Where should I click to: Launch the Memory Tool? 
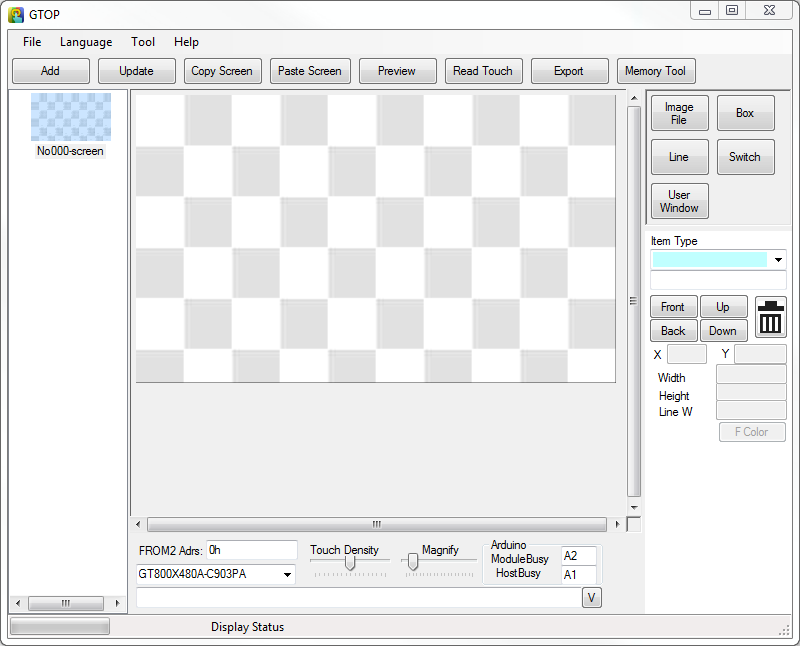[x=655, y=71]
